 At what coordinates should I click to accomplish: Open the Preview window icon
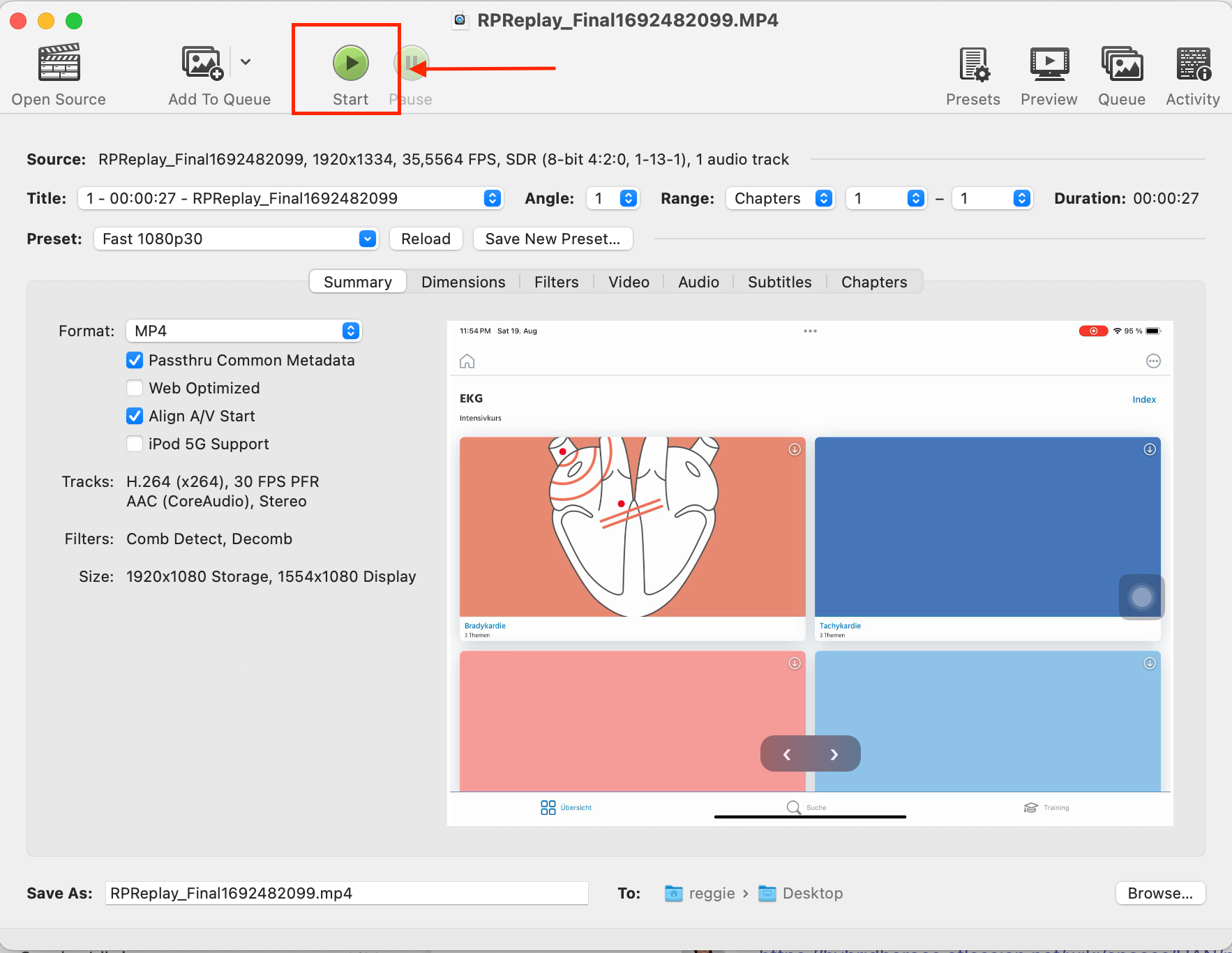1049,64
